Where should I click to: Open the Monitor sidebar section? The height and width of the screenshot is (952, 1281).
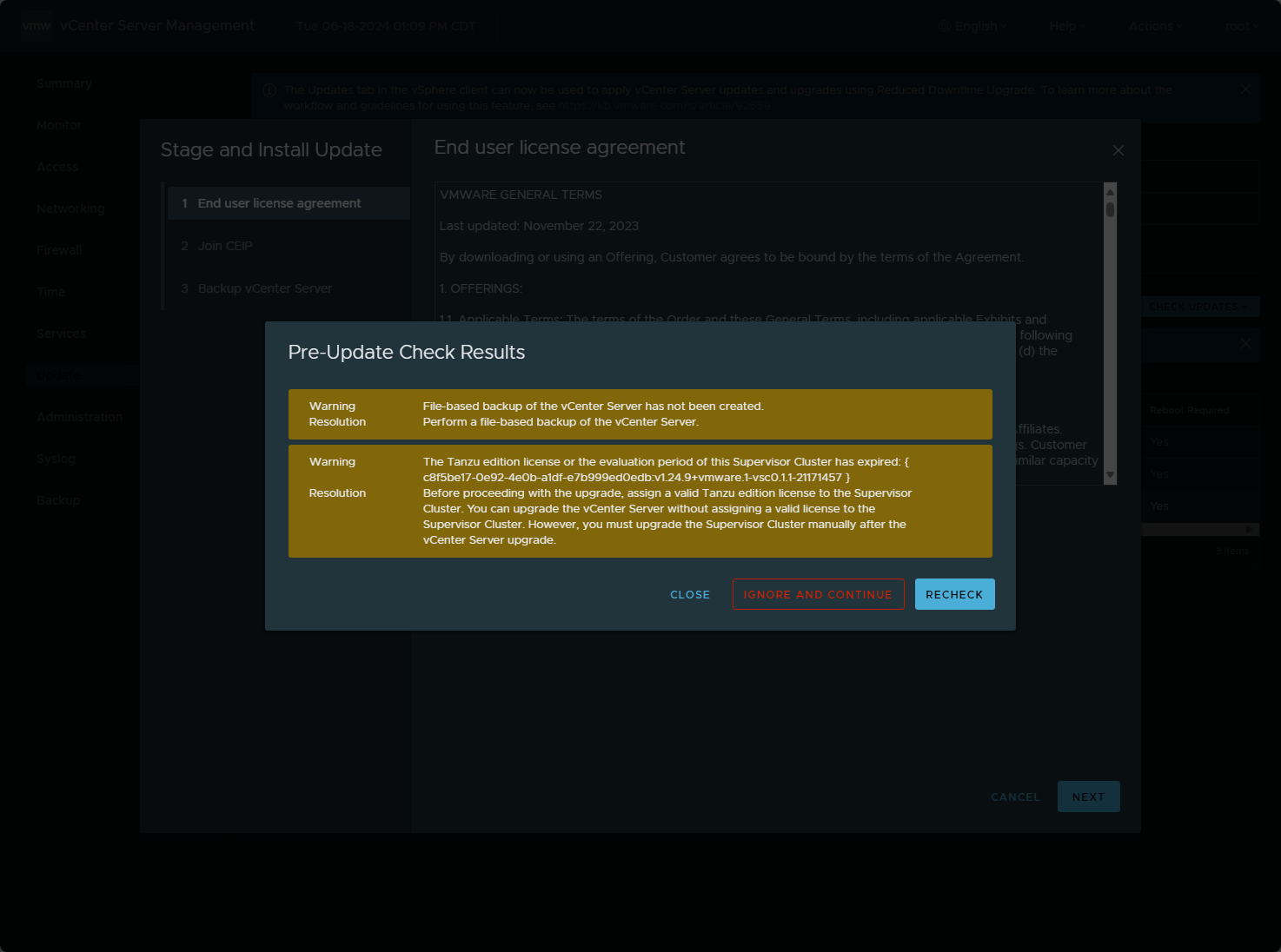(59, 125)
